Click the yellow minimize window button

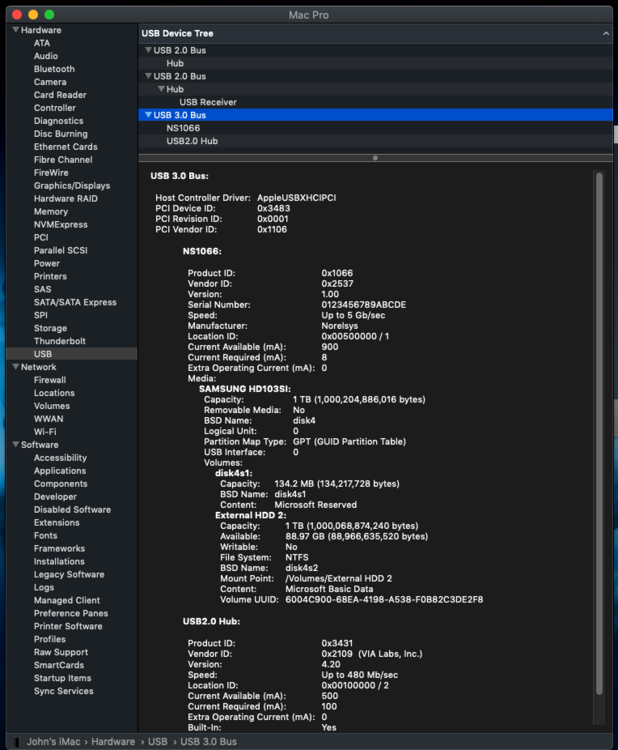coord(33,15)
